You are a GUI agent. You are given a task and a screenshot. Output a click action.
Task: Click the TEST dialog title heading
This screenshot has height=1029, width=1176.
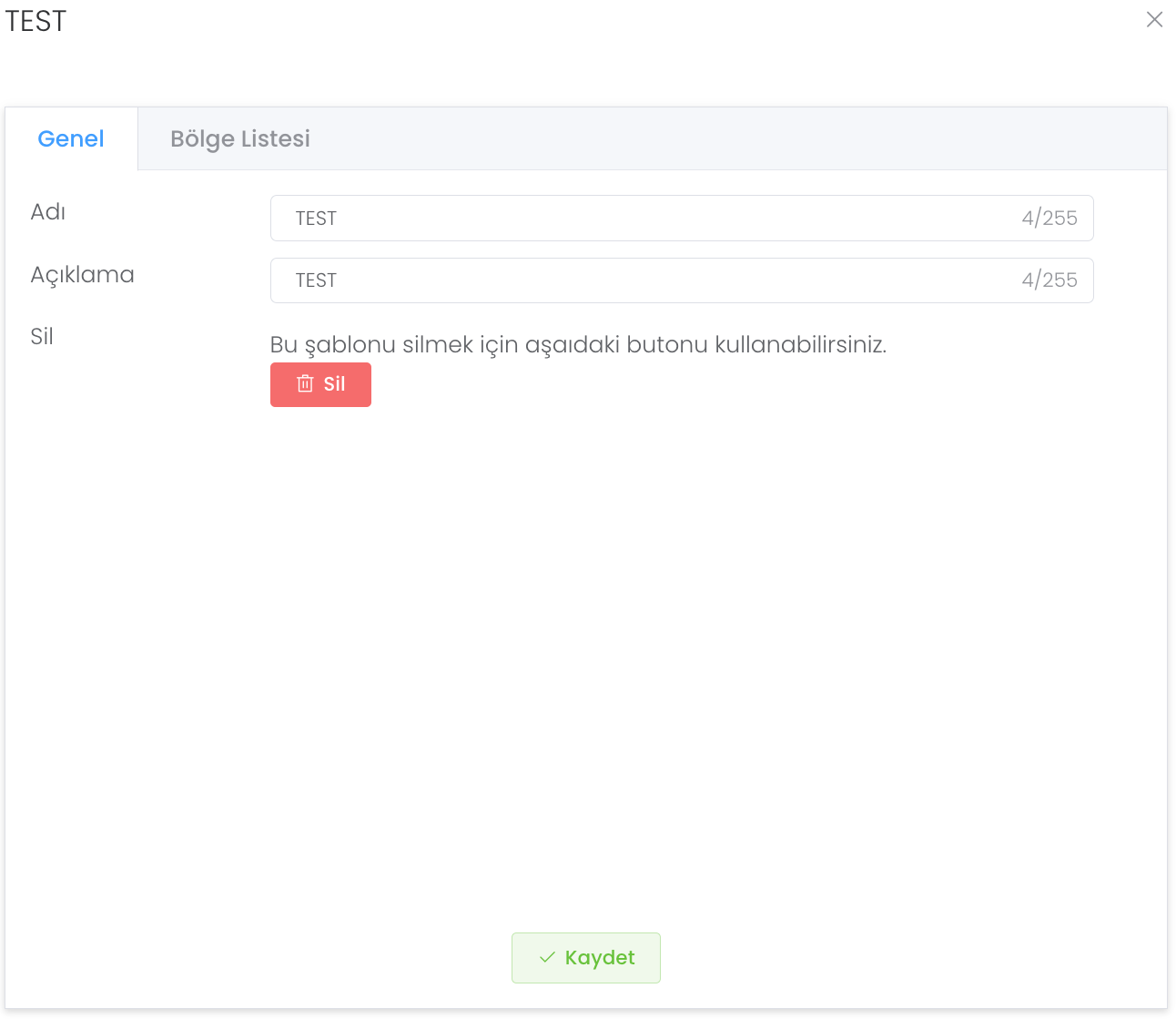(x=36, y=21)
